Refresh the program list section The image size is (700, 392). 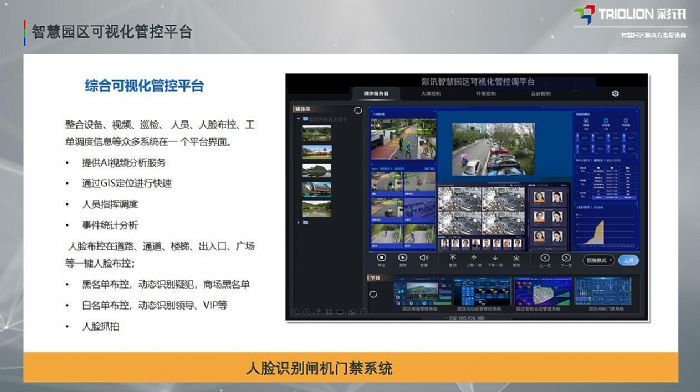[373, 294]
